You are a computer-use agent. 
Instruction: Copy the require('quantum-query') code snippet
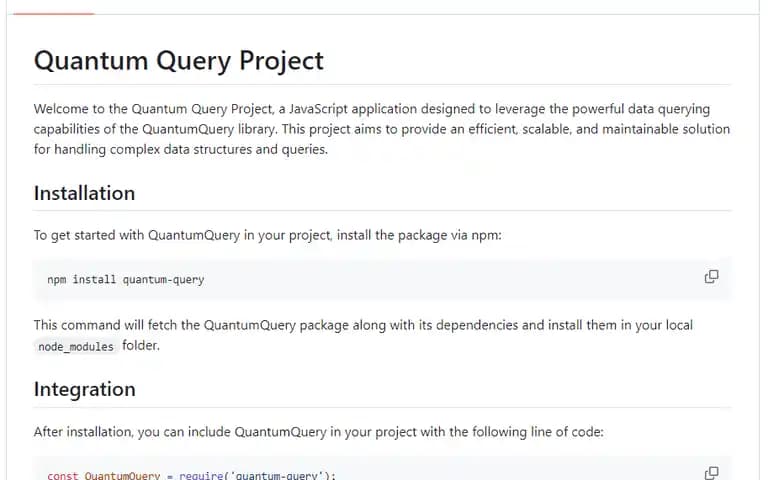[711, 473]
